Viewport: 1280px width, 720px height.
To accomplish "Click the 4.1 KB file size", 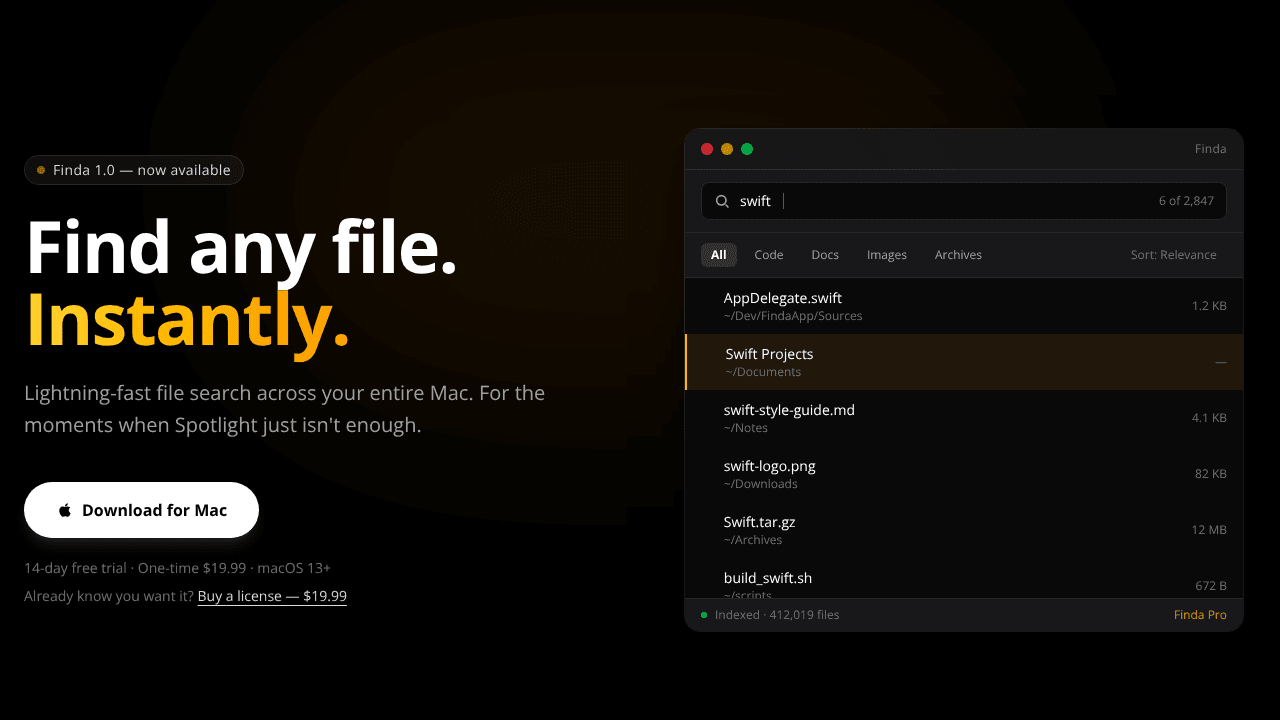I will (x=1209, y=418).
